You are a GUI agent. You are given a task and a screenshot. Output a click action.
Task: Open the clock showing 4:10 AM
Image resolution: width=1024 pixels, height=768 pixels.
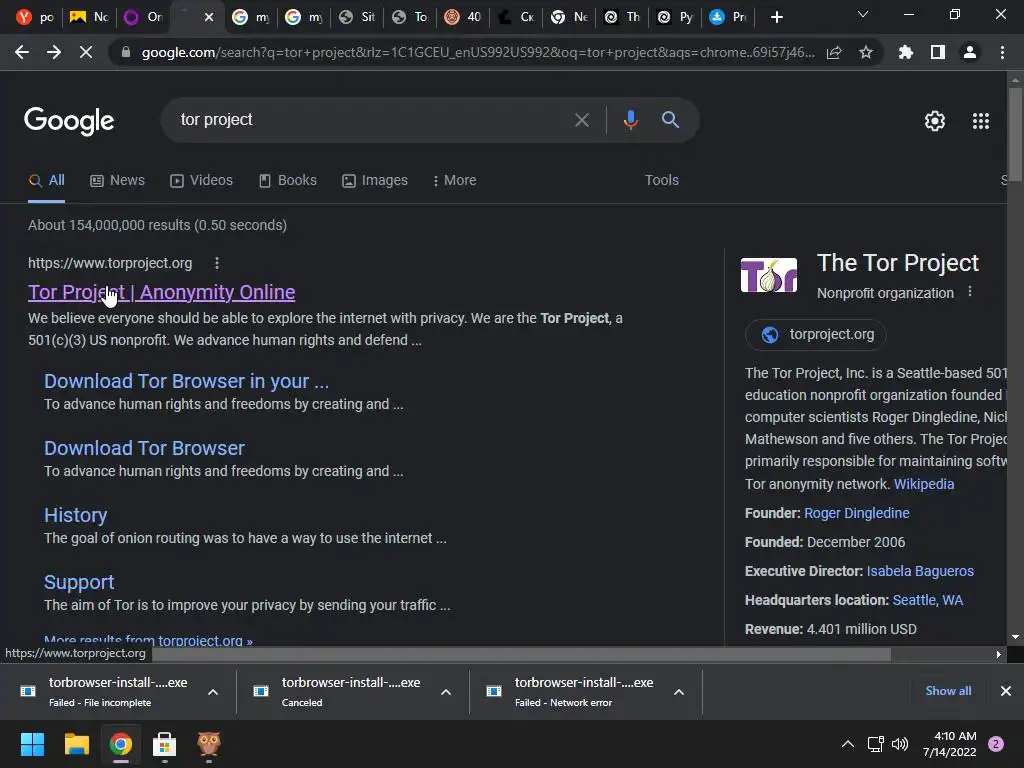[950, 744]
